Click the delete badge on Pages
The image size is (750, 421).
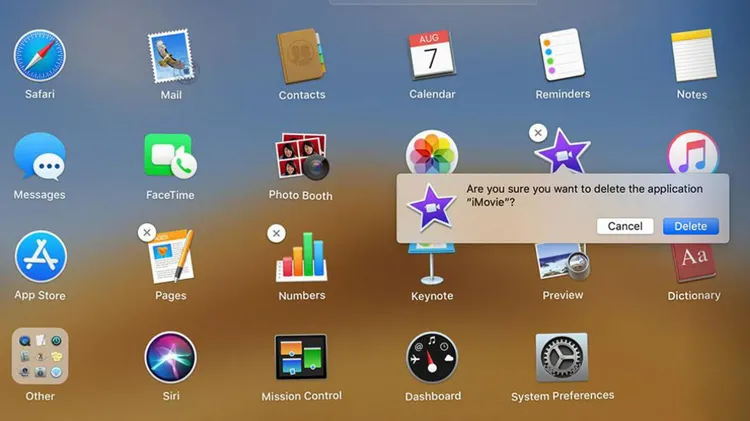point(147,233)
